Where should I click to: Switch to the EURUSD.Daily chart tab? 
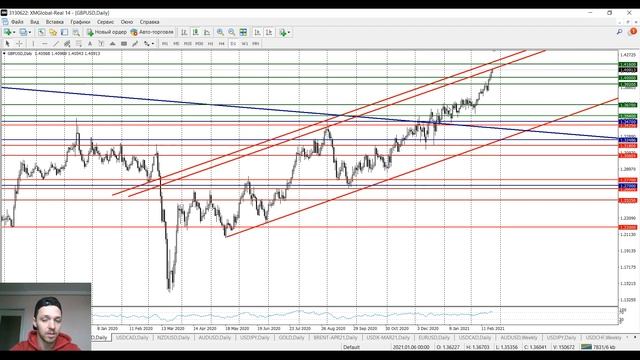click(434, 338)
